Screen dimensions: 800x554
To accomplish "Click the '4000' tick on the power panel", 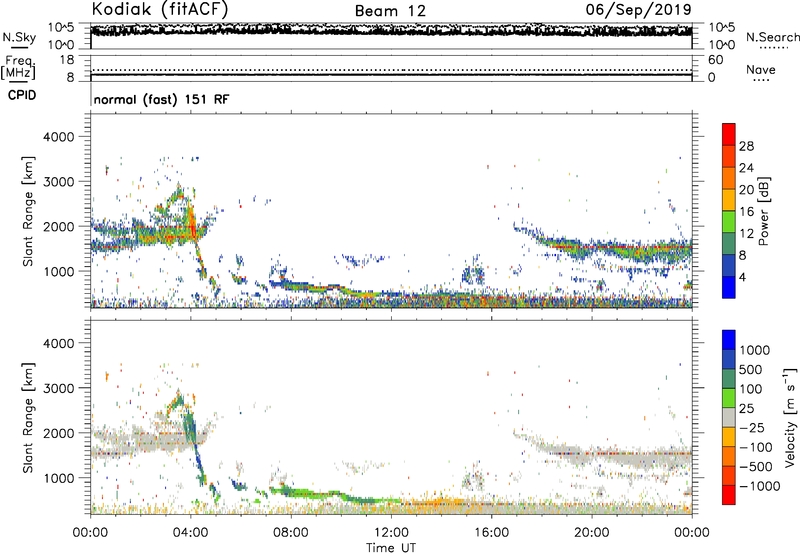I will [x=58, y=137].
